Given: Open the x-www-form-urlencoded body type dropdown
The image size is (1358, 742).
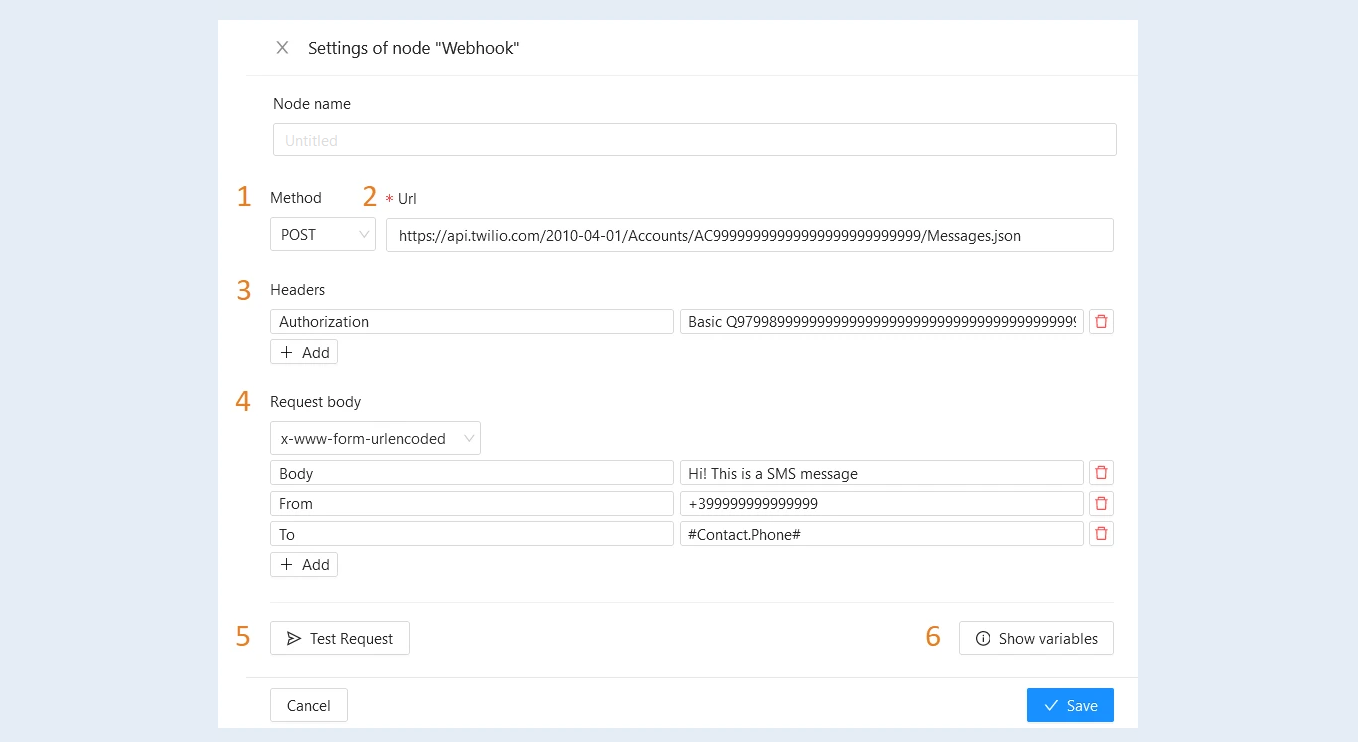Looking at the screenshot, I should click(375, 438).
